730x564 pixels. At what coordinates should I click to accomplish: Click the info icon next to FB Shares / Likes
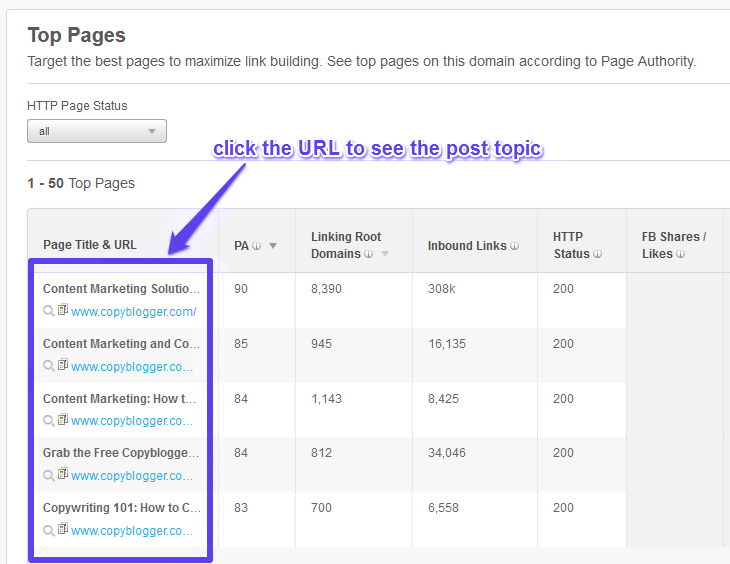tap(680, 254)
